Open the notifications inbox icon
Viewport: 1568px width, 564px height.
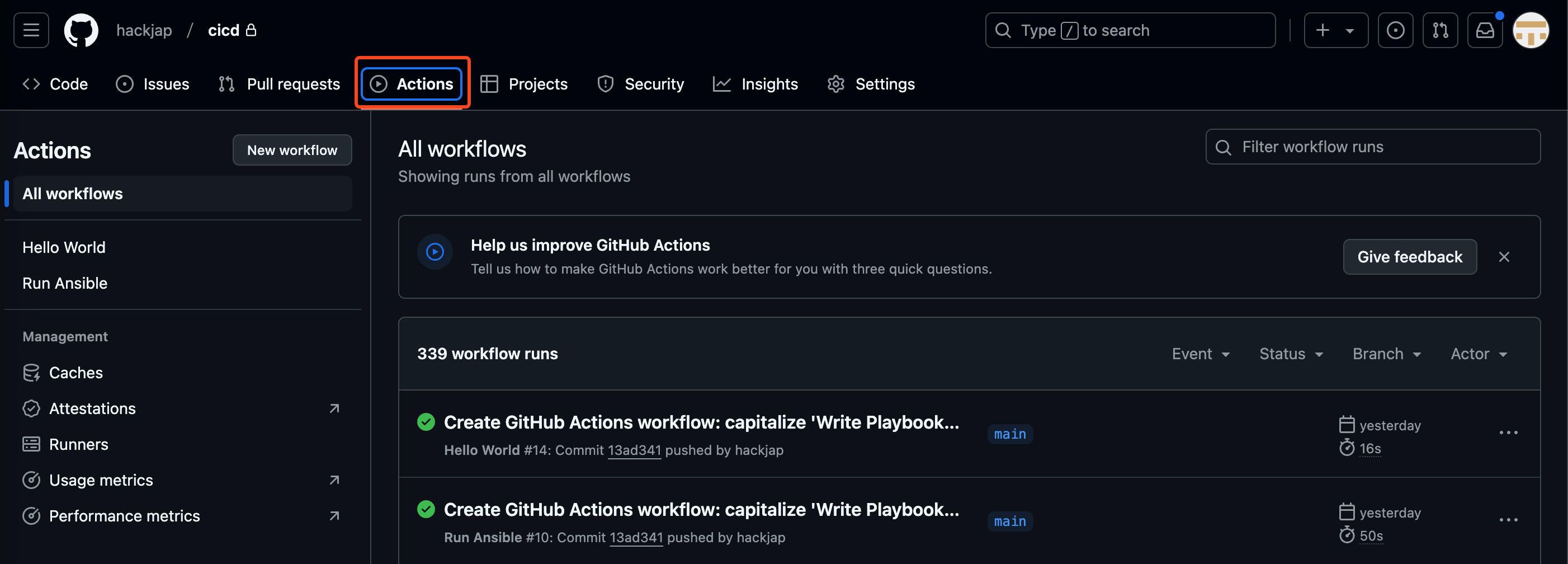tap(1485, 30)
